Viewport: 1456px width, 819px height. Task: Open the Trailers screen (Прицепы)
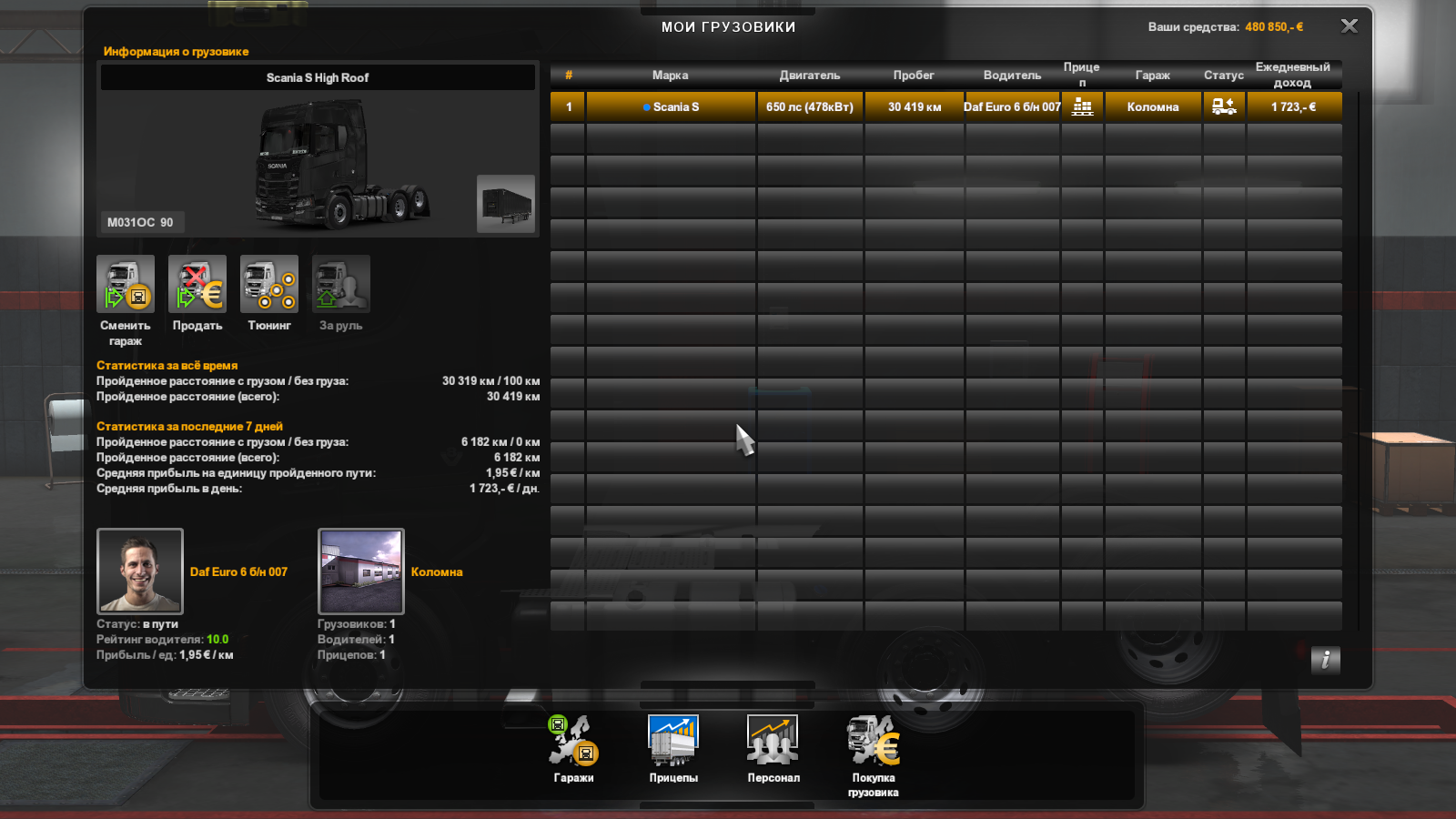pos(673,741)
